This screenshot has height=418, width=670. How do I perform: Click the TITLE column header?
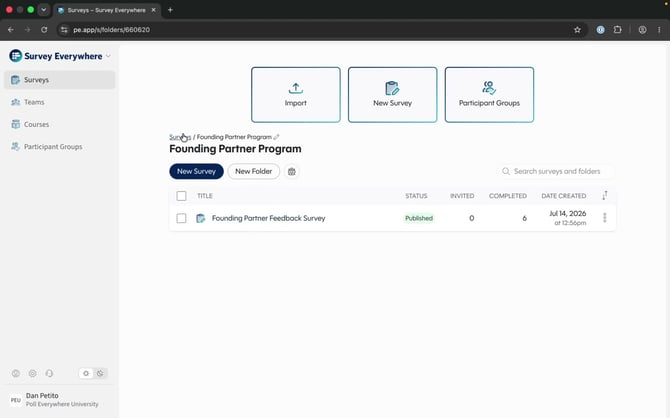[205, 196]
